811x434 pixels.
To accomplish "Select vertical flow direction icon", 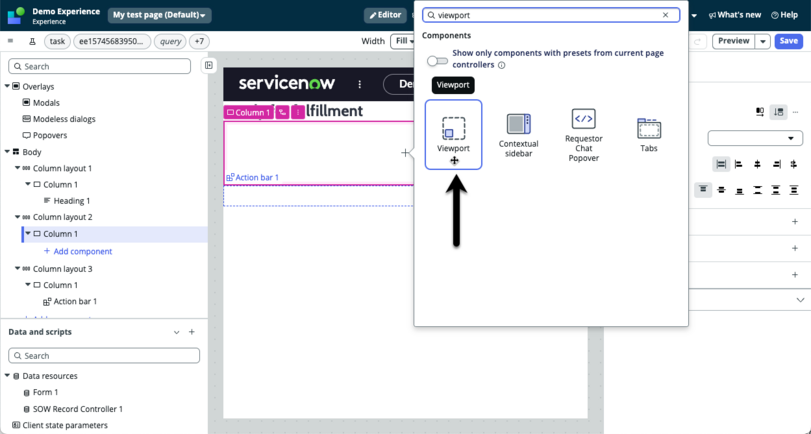I will click(778, 112).
